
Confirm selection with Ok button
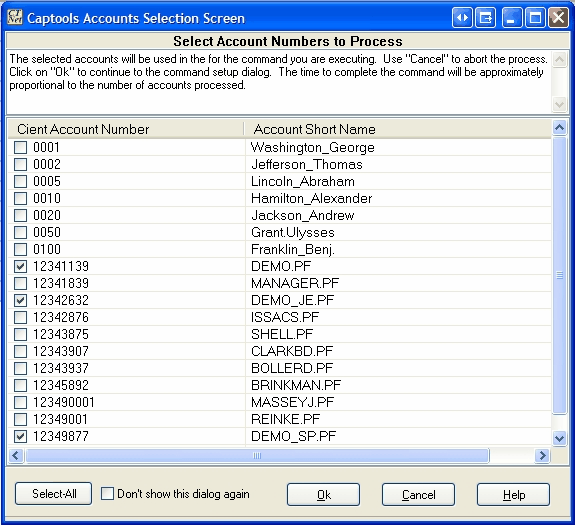(323, 495)
